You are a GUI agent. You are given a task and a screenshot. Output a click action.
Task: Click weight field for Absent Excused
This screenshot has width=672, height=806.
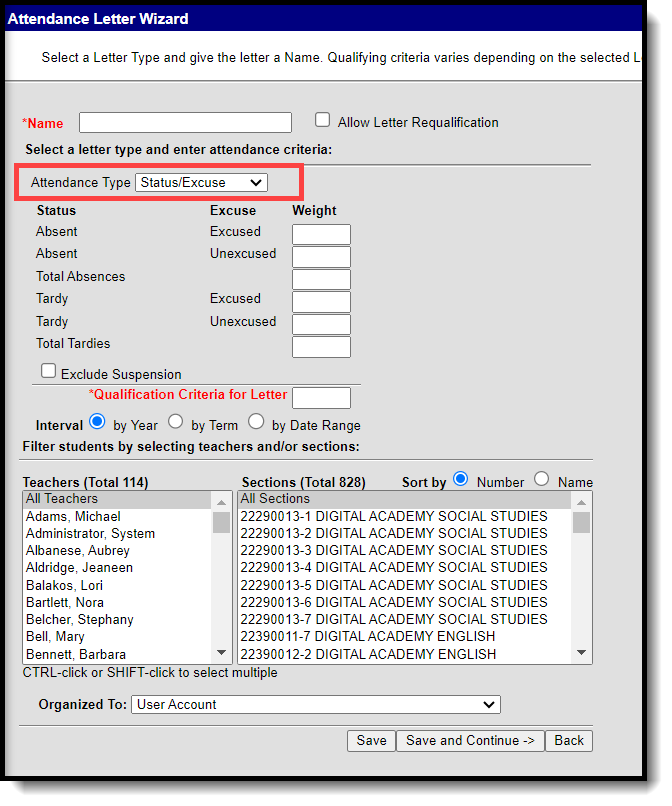(321, 234)
